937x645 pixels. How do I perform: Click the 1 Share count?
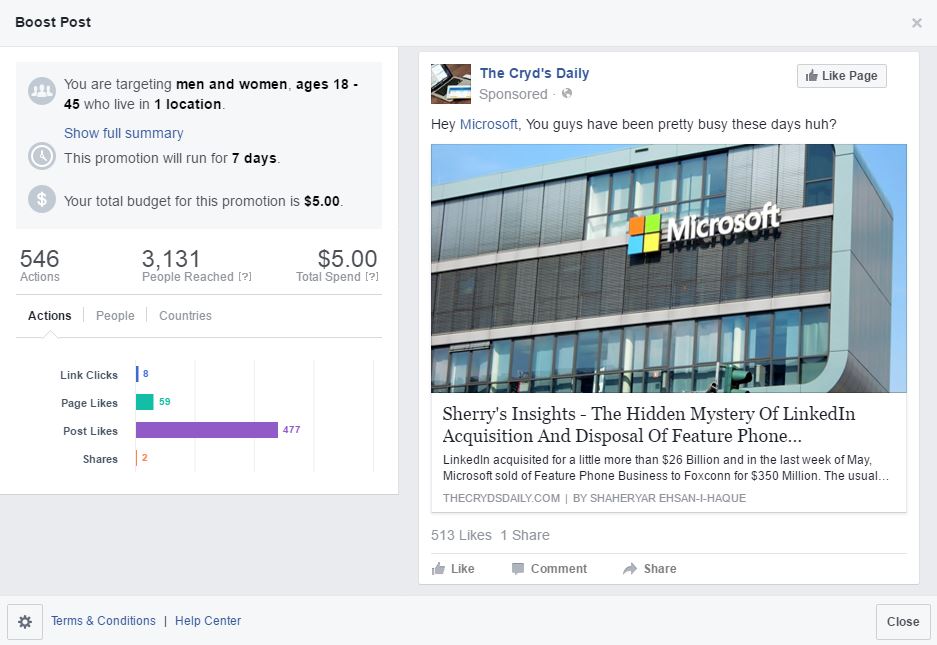coord(525,535)
